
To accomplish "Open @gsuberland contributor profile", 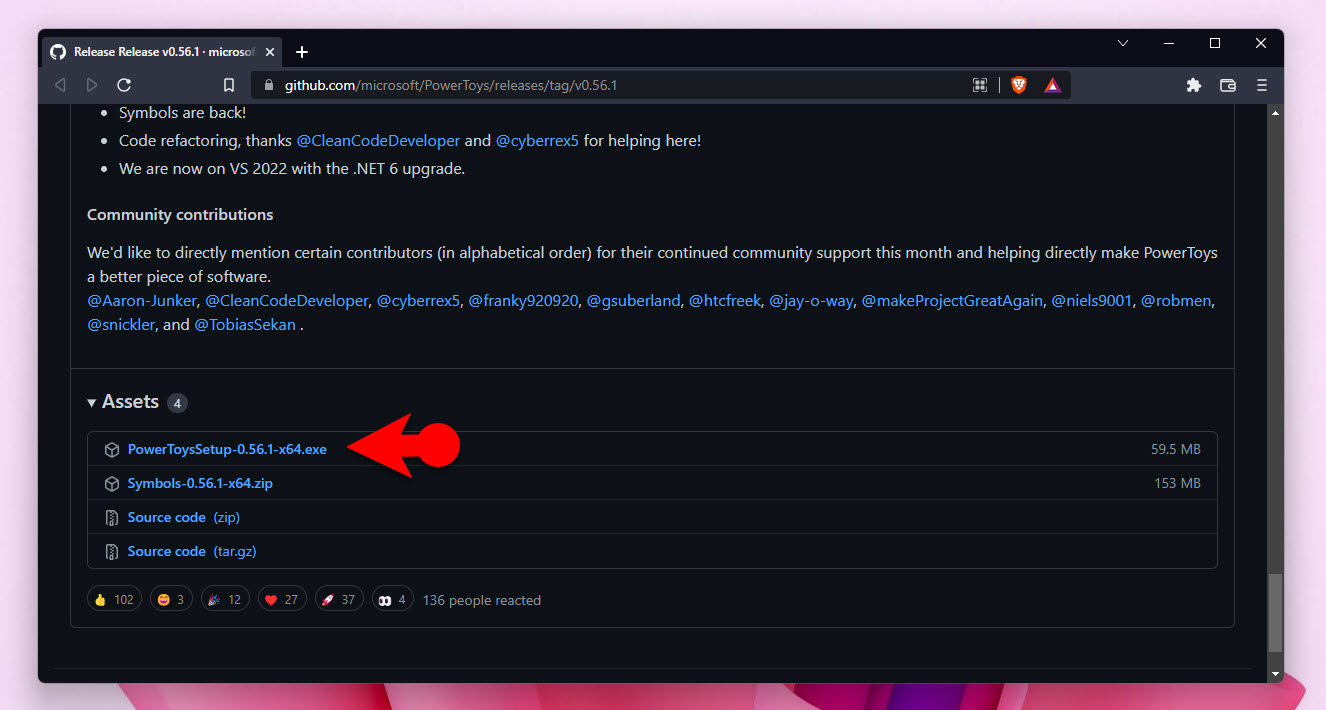I will (x=633, y=300).
